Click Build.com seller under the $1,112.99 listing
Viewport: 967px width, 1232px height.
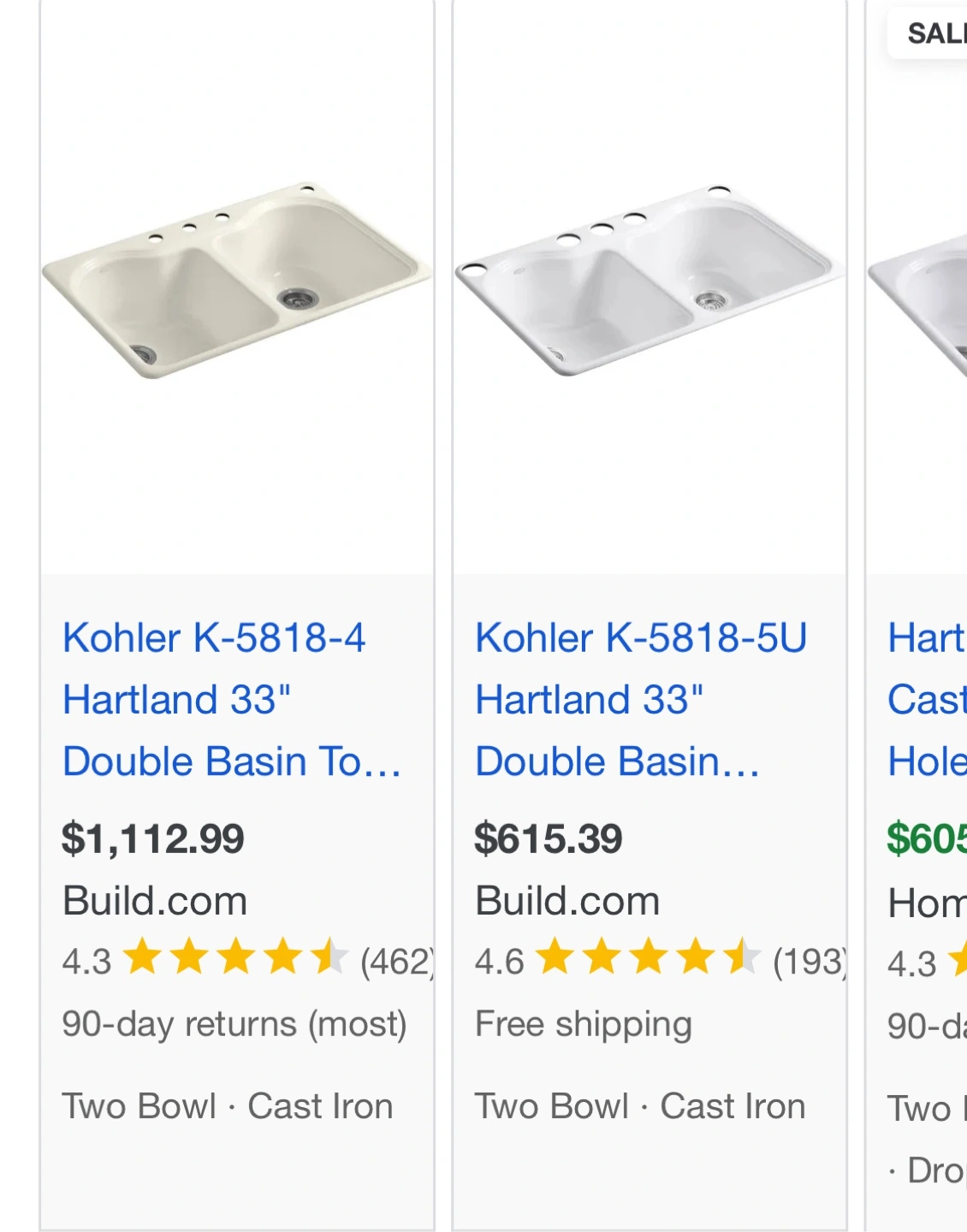pos(155,901)
